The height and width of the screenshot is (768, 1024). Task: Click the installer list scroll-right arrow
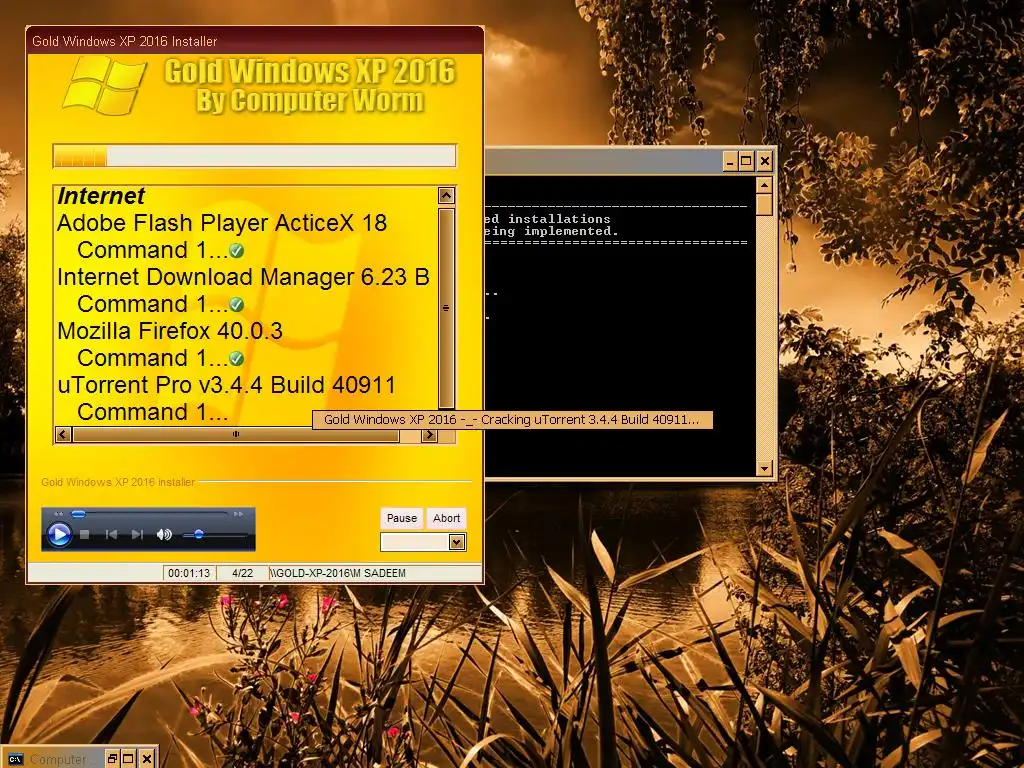click(429, 434)
